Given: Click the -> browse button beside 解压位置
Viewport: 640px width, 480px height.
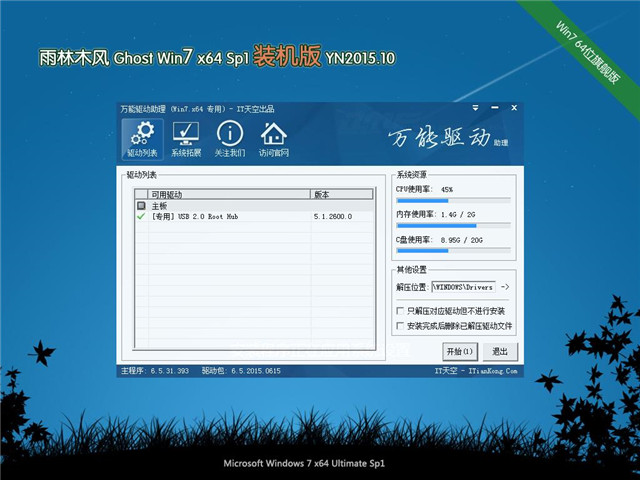Looking at the screenshot, I should click(505, 287).
